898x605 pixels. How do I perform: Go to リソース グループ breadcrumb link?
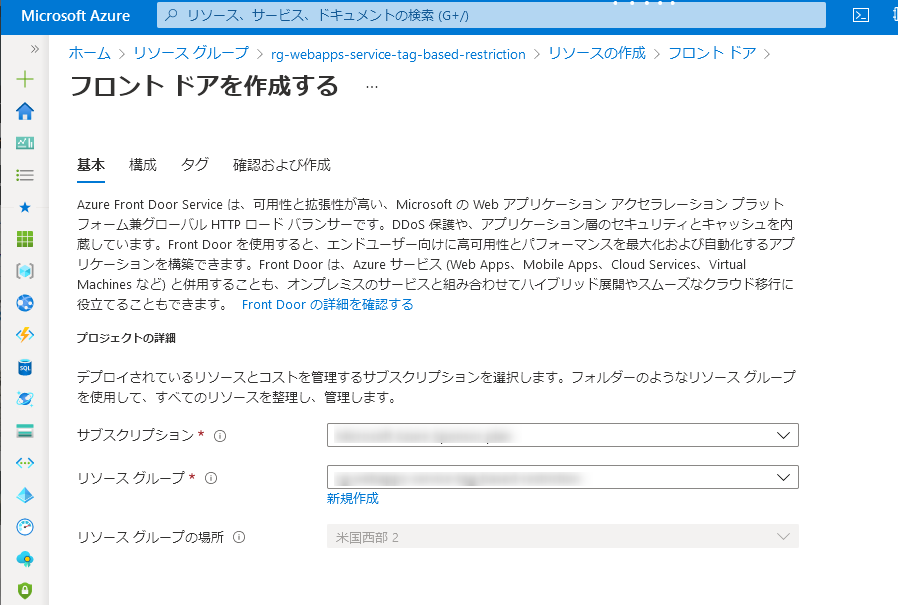191,53
